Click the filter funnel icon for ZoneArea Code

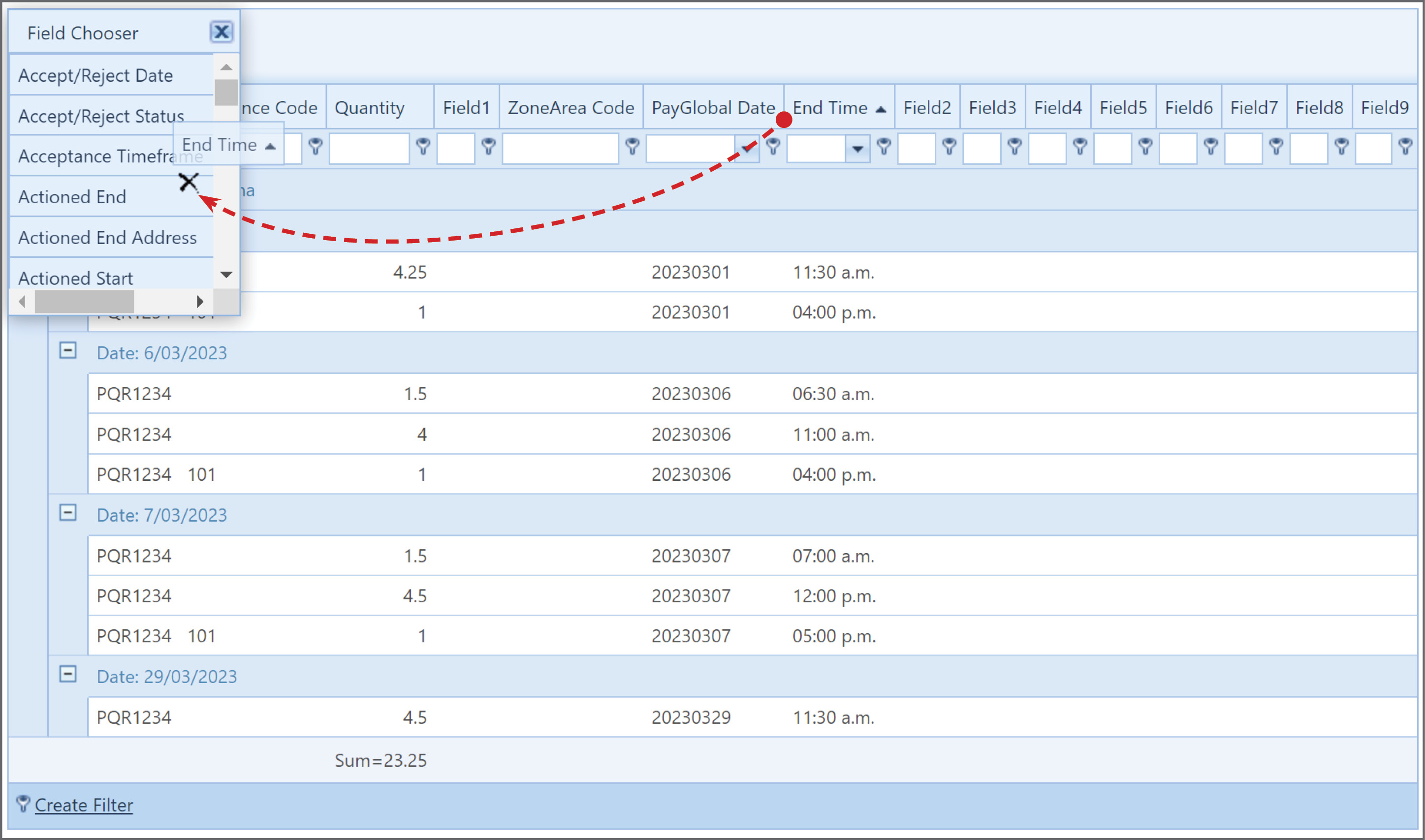pyautogui.click(x=633, y=147)
